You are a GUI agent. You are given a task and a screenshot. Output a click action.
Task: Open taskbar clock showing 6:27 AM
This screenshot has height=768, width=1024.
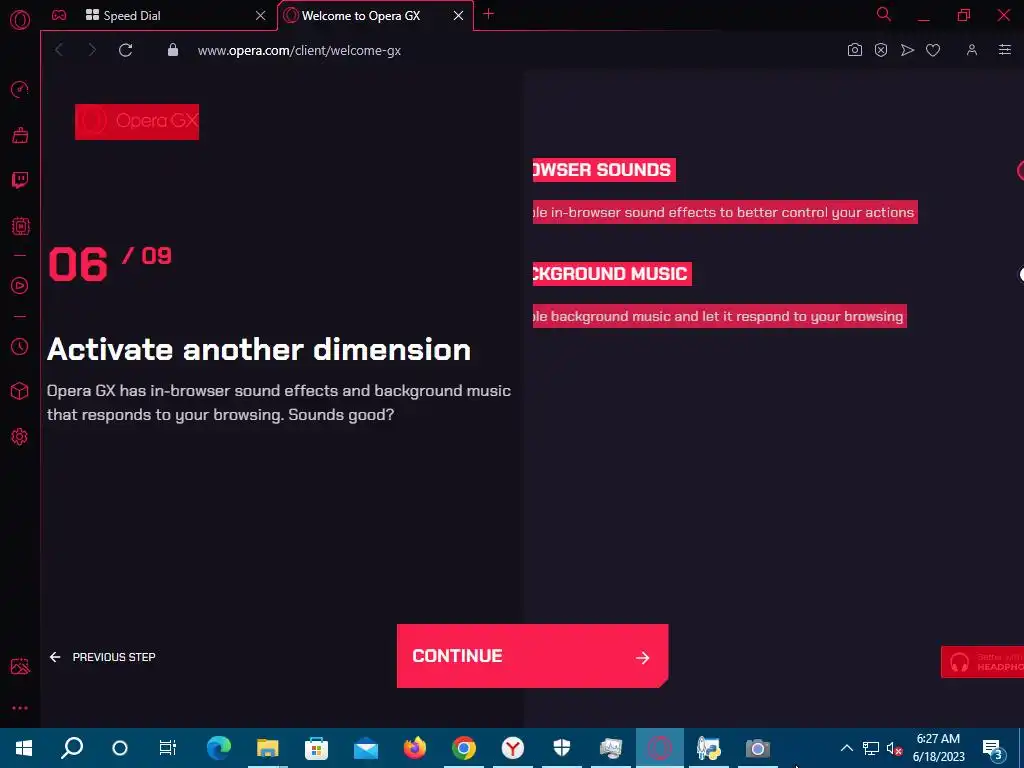point(938,748)
